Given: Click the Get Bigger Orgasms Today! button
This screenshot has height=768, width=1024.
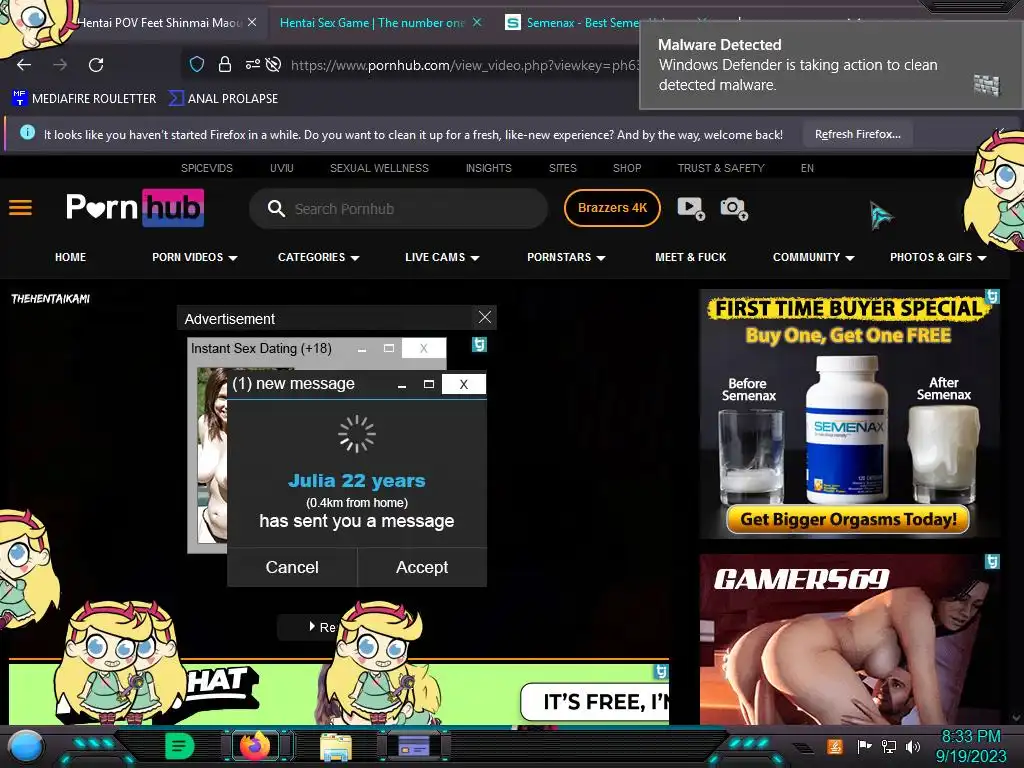Looking at the screenshot, I should click(848, 520).
